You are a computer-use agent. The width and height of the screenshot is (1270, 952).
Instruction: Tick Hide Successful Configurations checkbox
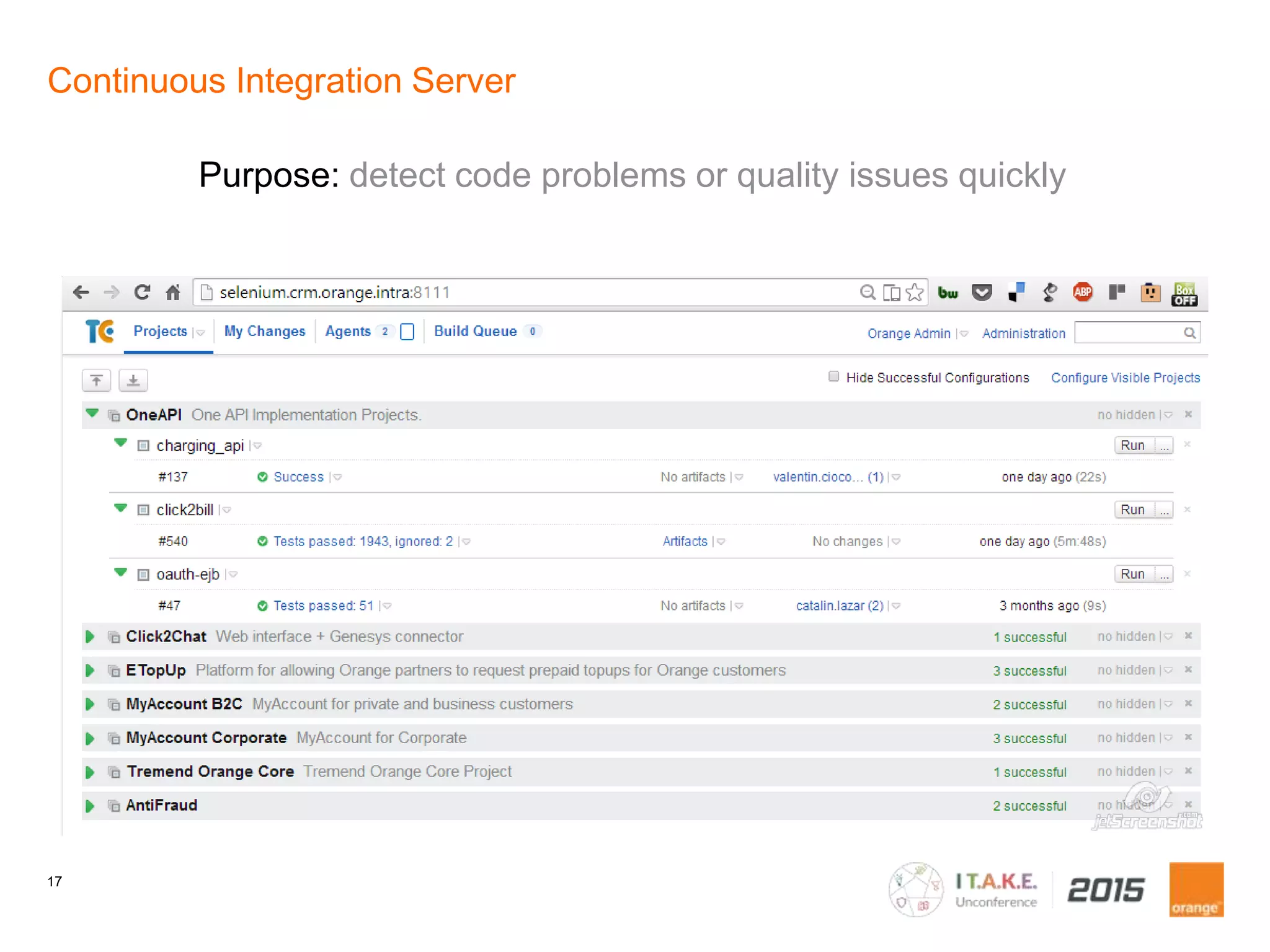coord(834,376)
